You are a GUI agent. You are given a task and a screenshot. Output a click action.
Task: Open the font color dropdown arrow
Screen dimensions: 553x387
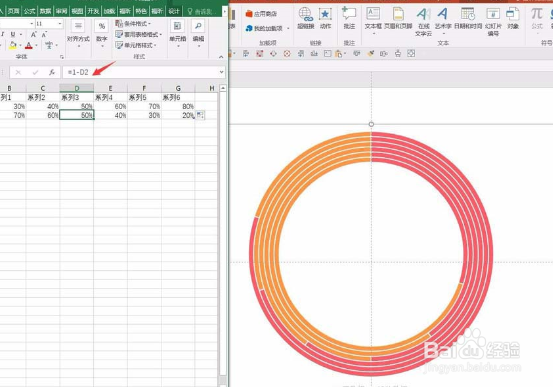(x=36, y=45)
